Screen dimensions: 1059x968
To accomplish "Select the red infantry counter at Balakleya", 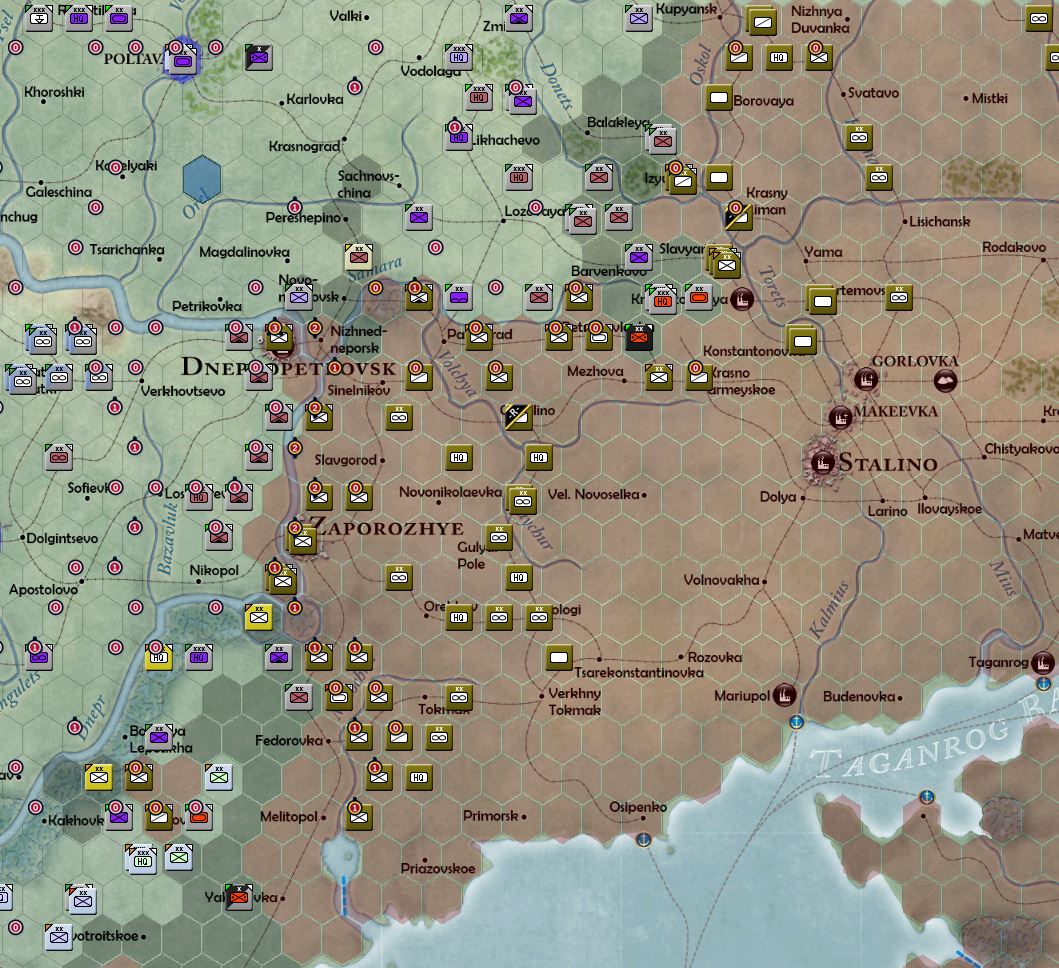I will pyautogui.click(x=663, y=140).
